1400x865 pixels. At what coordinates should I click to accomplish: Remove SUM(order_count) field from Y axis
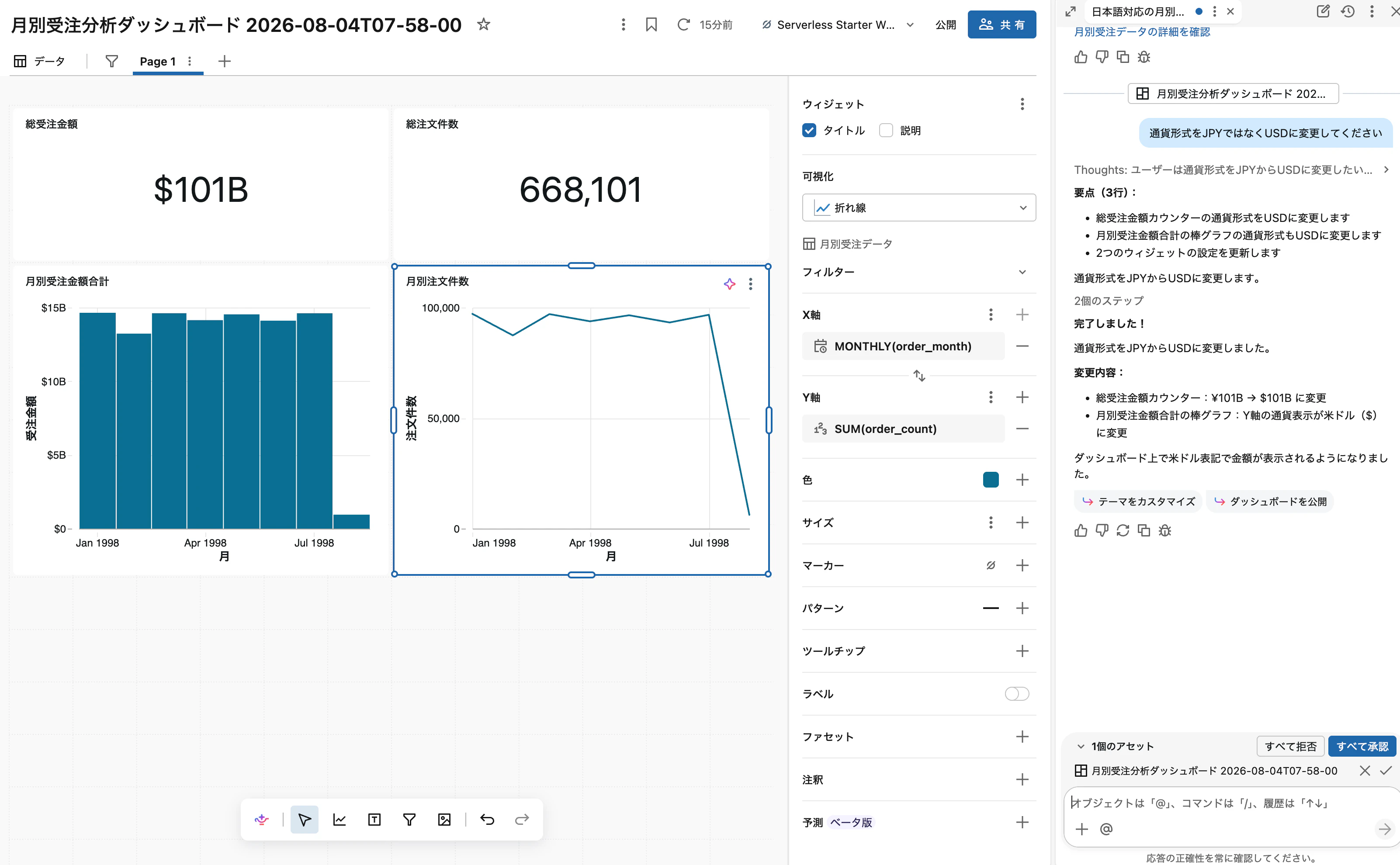[x=1022, y=429]
